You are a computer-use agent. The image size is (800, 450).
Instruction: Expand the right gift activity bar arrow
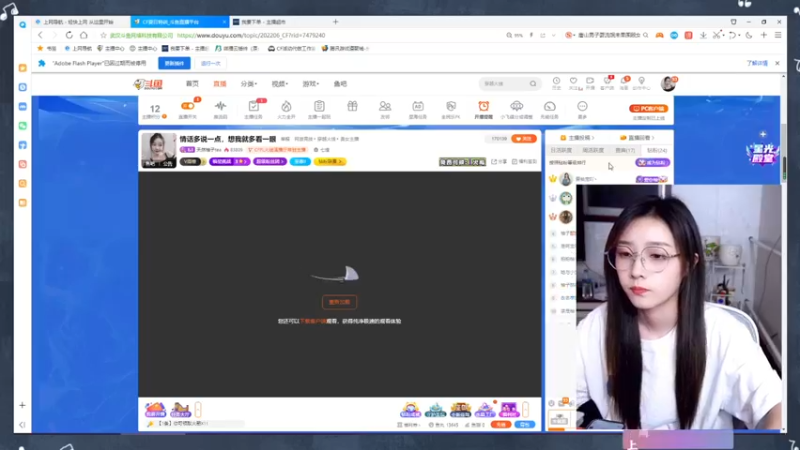pos(526,409)
